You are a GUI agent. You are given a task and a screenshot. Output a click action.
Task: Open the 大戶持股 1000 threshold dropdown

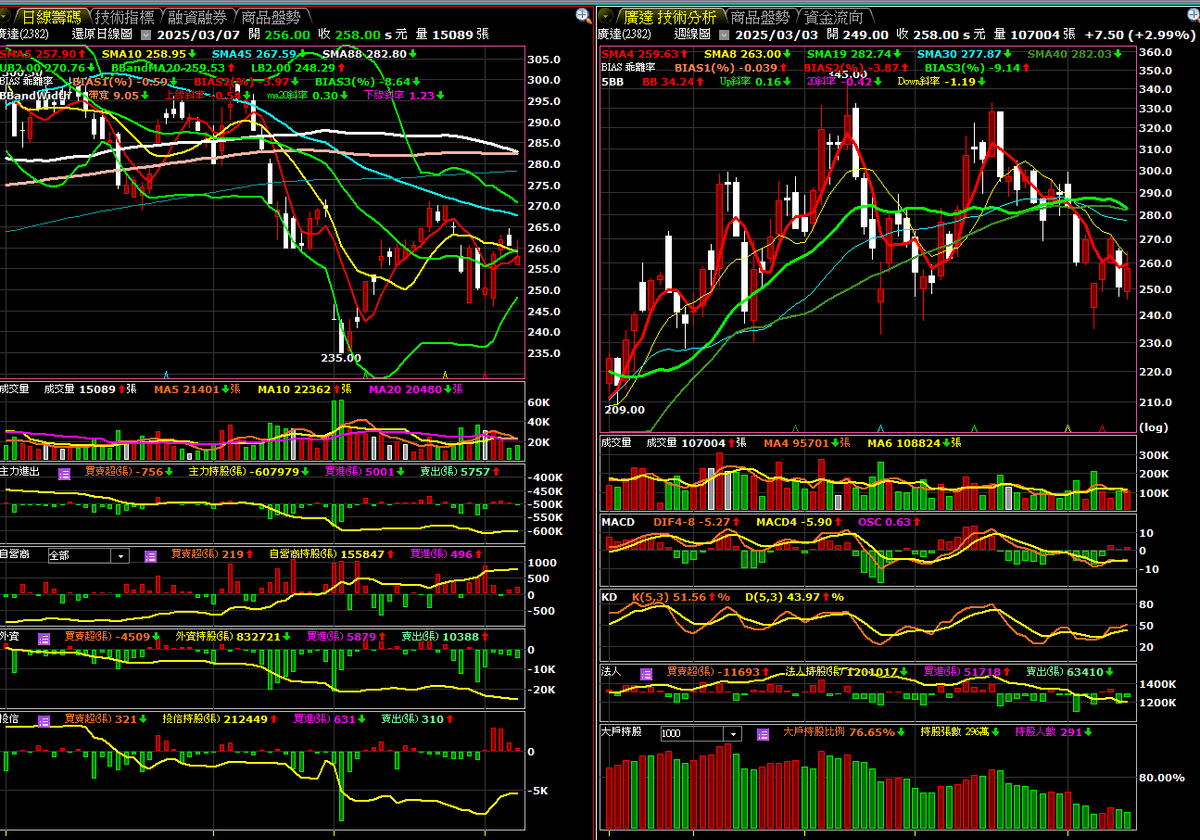[x=700, y=733]
